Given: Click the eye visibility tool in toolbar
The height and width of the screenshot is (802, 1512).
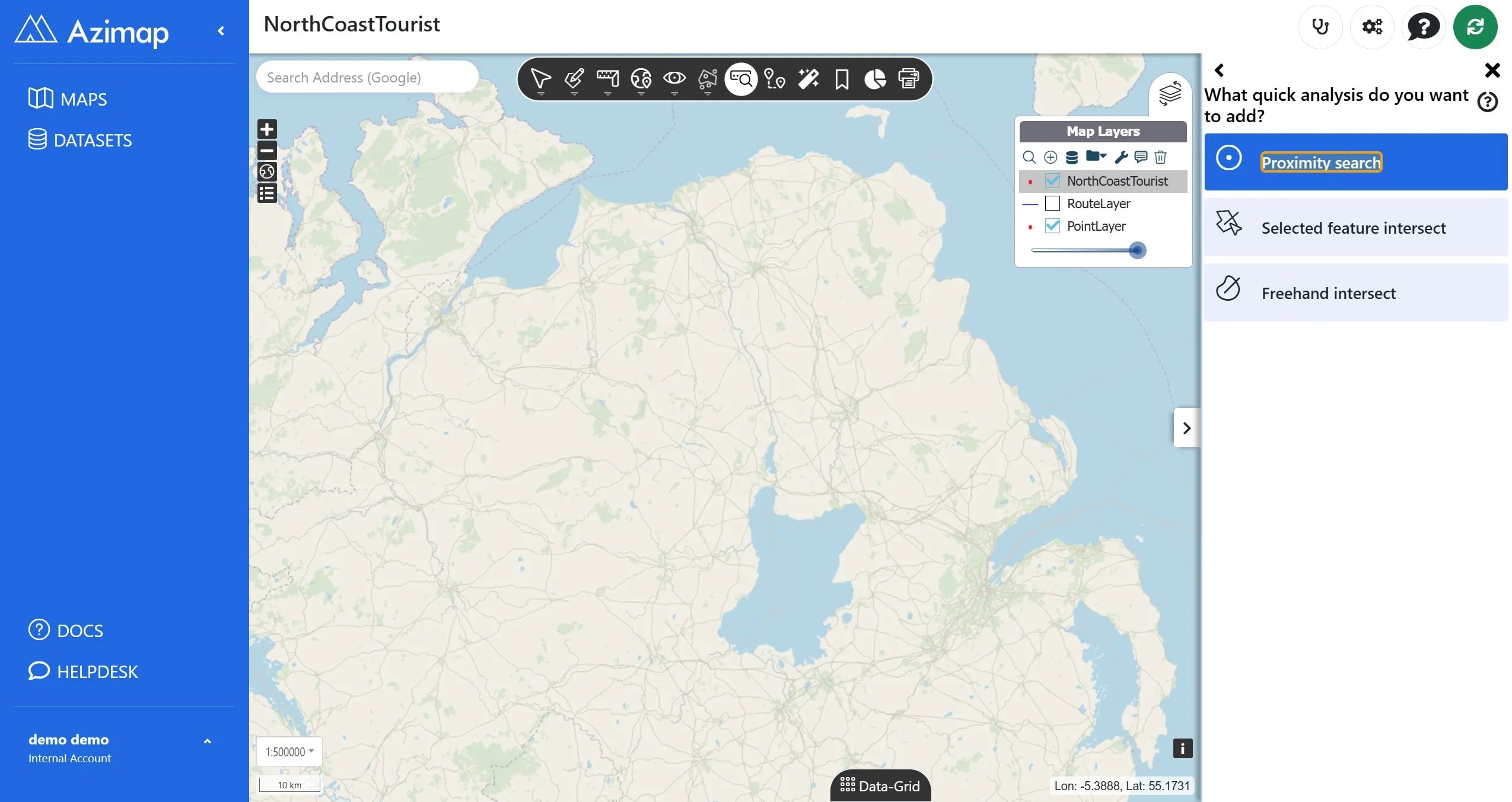Looking at the screenshot, I should 674,79.
